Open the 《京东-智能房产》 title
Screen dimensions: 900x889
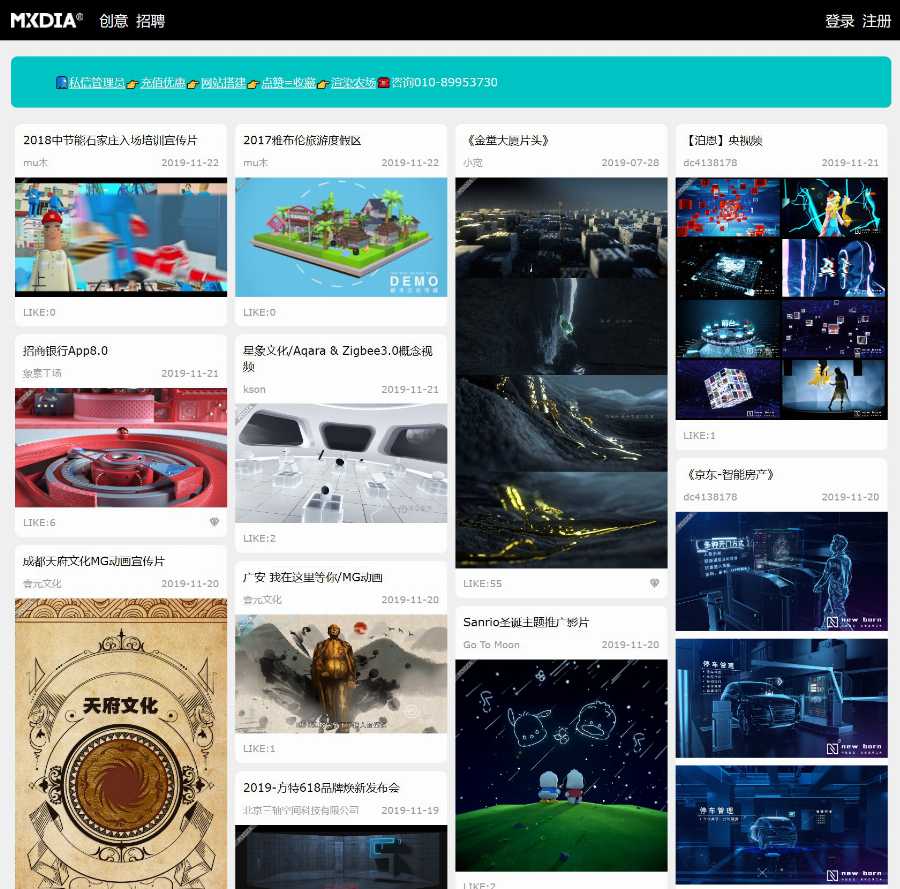tap(728, 474)
